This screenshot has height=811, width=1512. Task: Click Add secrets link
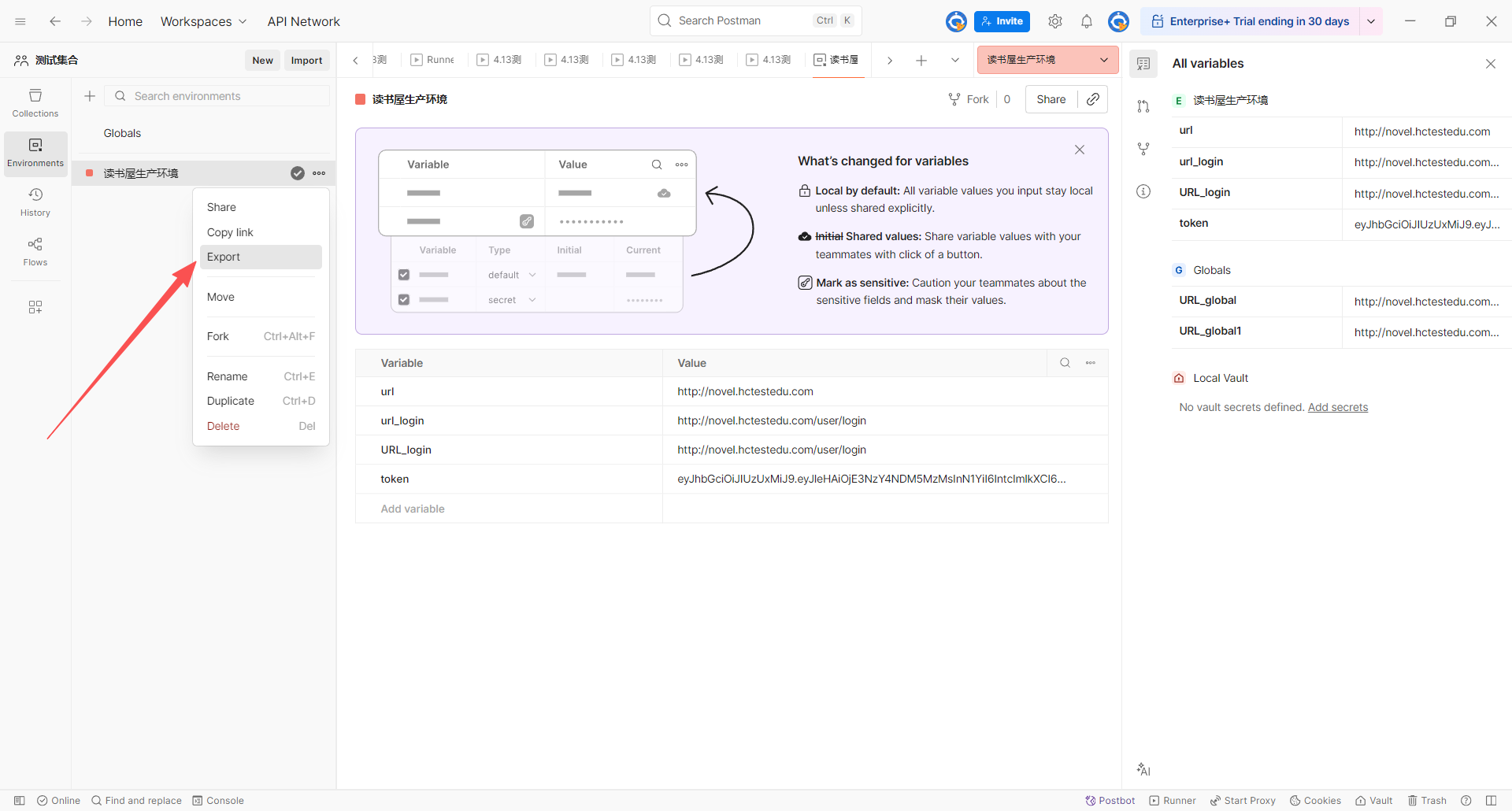[x=1338, y=407]
